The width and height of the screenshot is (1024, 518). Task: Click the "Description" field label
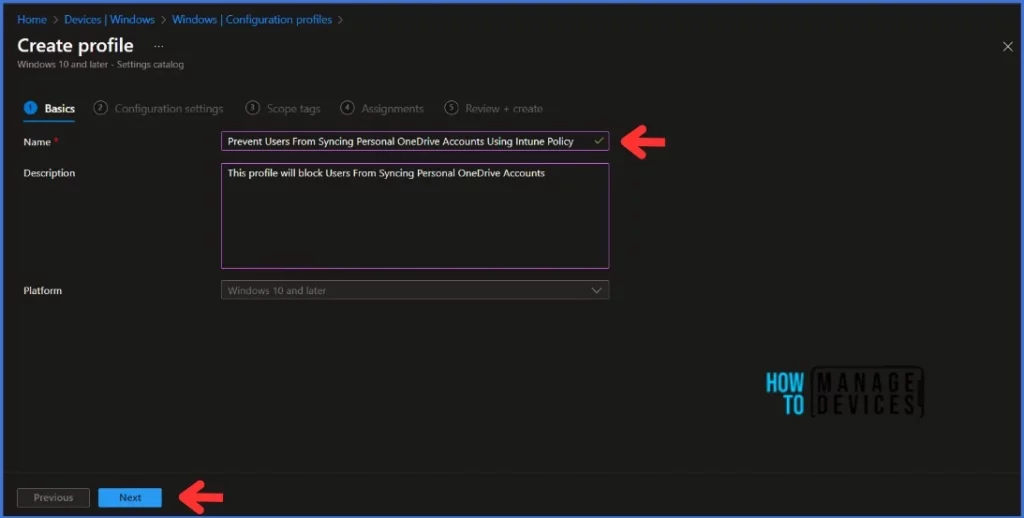49,173
